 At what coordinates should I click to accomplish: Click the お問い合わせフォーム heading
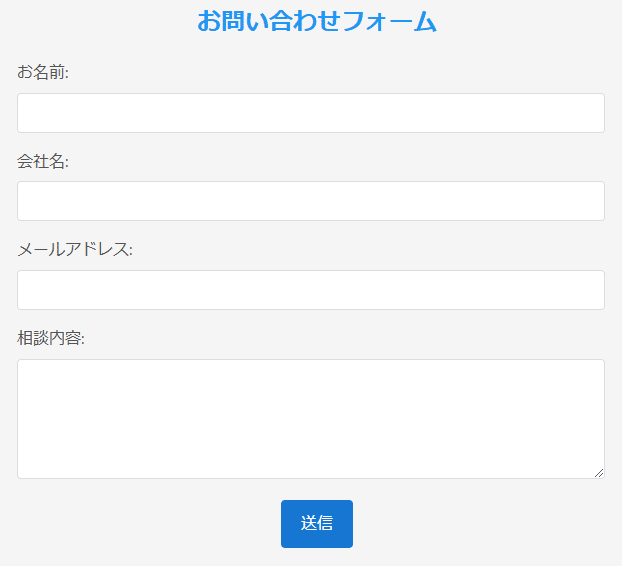coord(317,21)
